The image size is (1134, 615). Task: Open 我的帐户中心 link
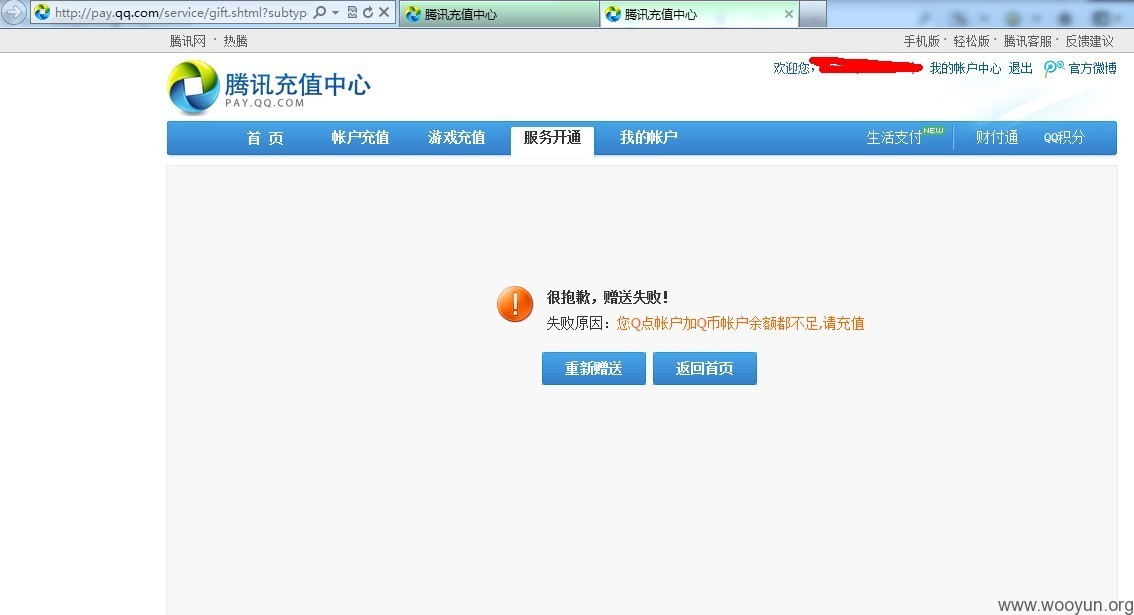click(x=965, y=68)
